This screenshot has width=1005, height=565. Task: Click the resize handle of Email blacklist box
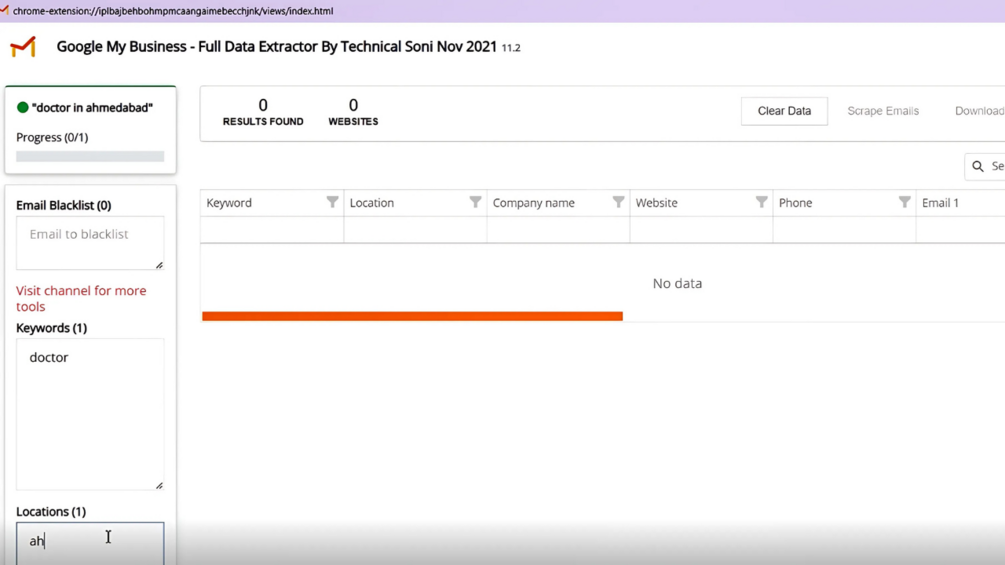point(159,265)
